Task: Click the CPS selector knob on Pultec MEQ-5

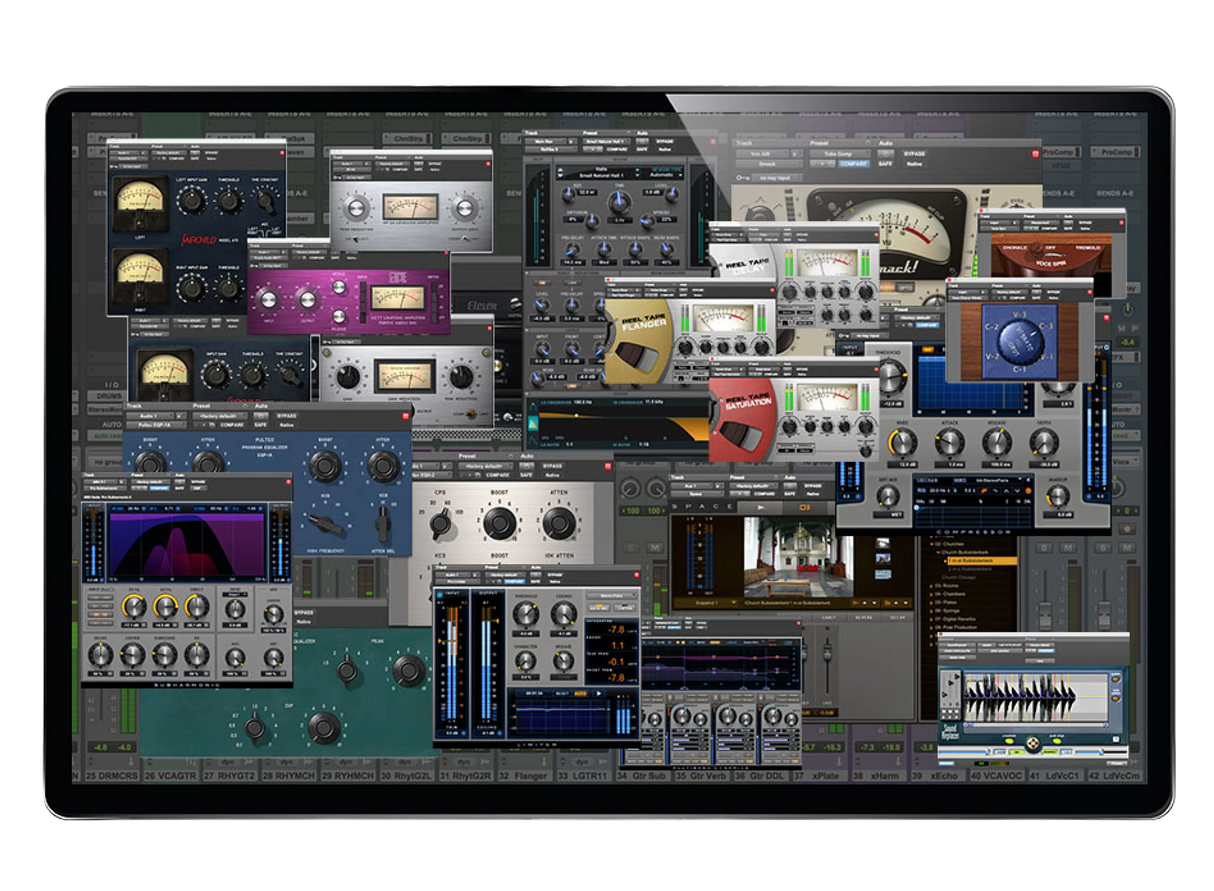Action: 440,523
